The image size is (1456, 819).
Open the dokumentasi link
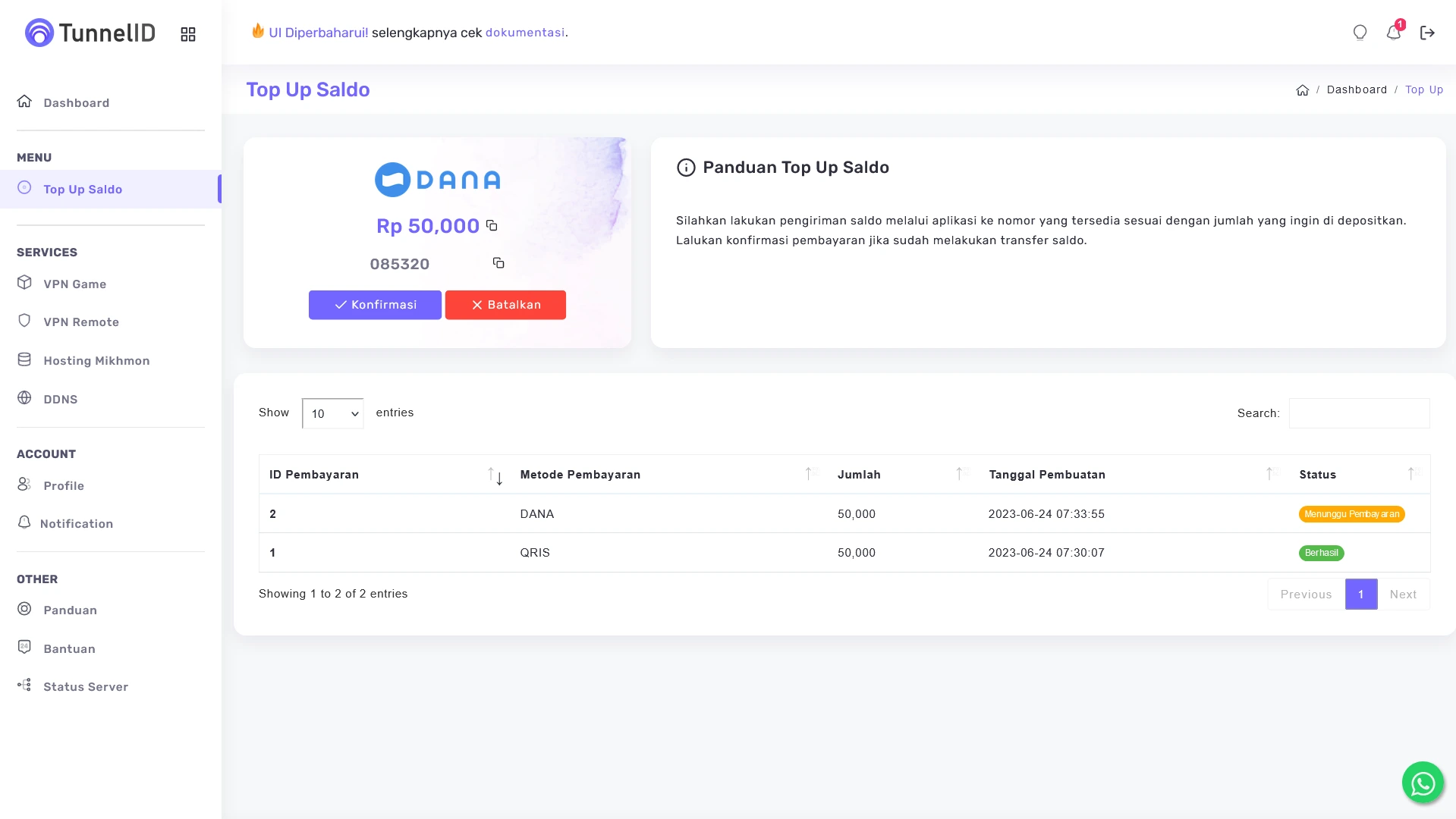(x=525, y=33)
